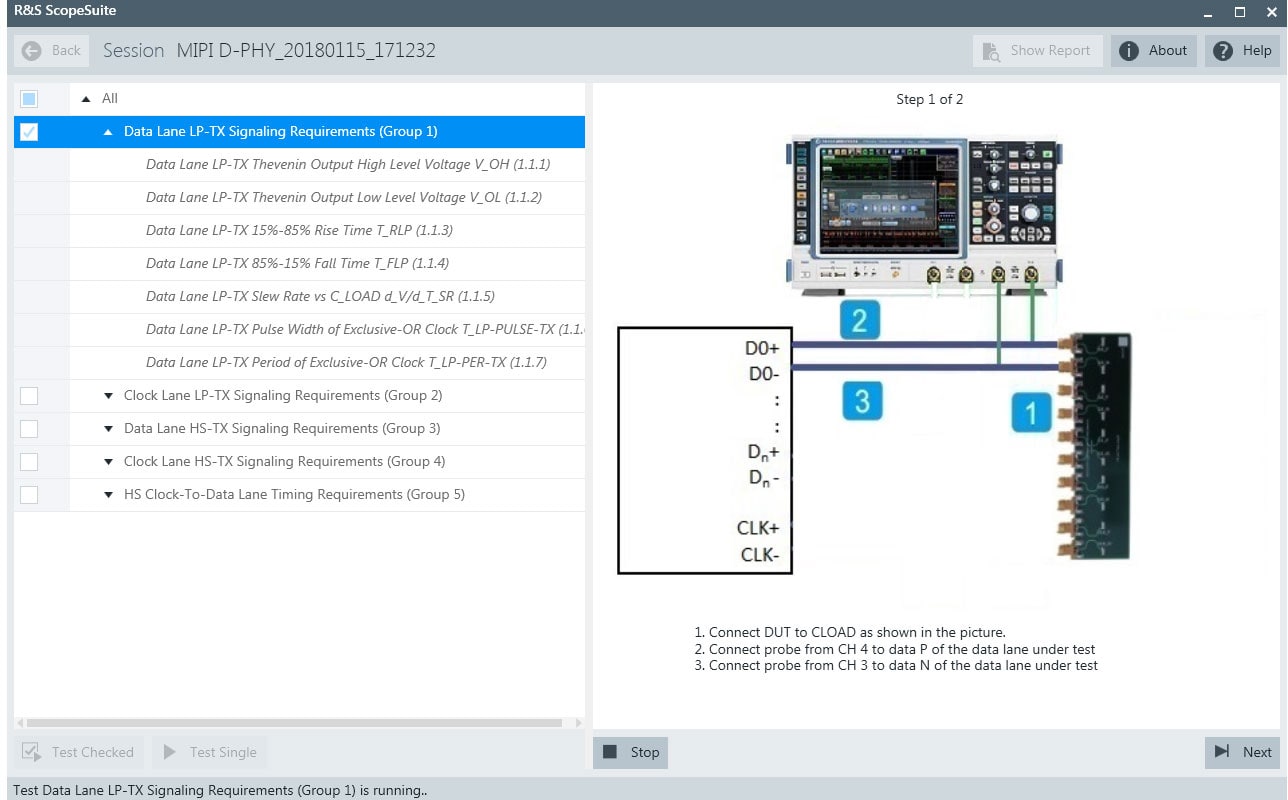Uncheck the Data Lane LP-TX Signaling Requirements checkbox
This screenshot has width=1288, height=800.
[x=29, y=131]
